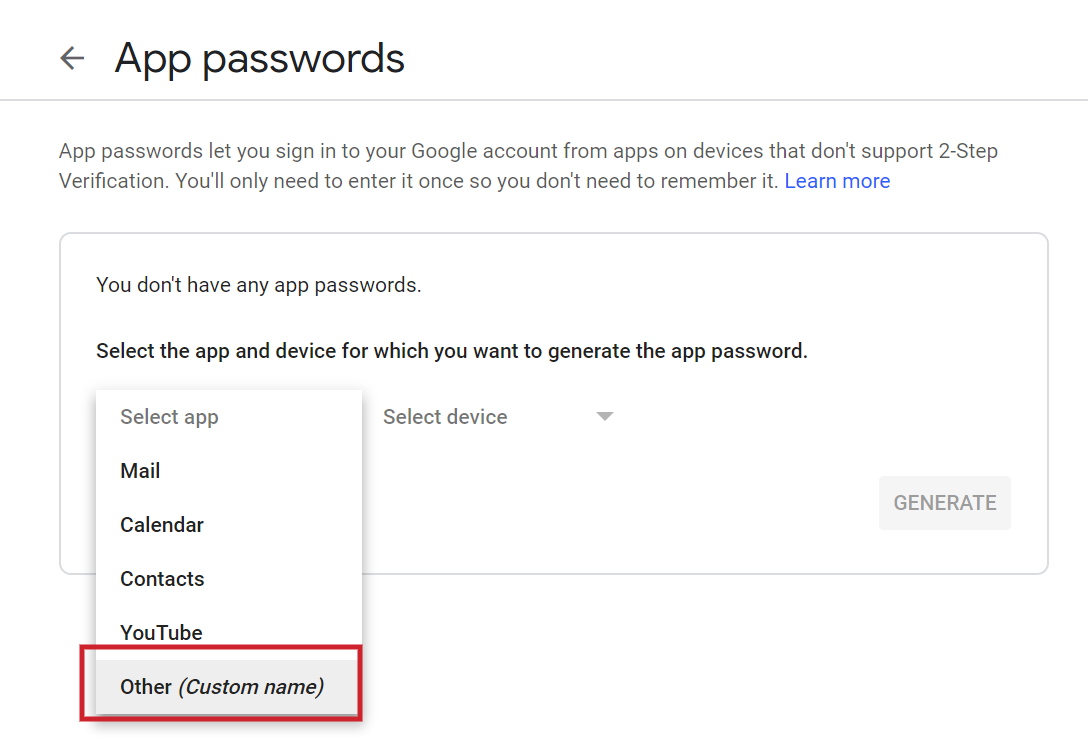Click the App passwords page title

tap(259, 58)
